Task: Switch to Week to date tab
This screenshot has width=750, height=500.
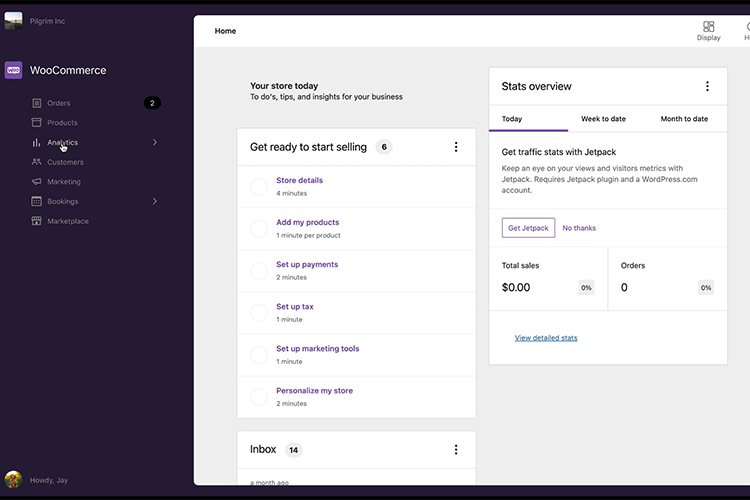Action: click(603, 119)
